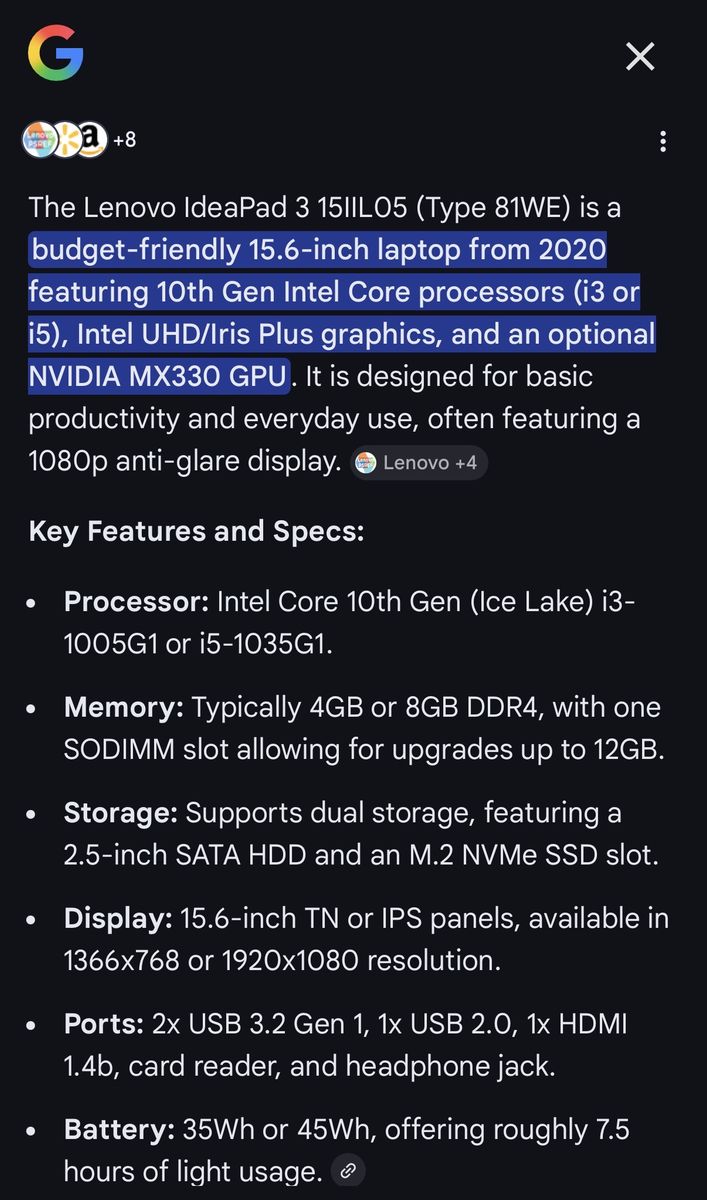
Task: Click the Amazon source icon
Action: coord(91,140)
